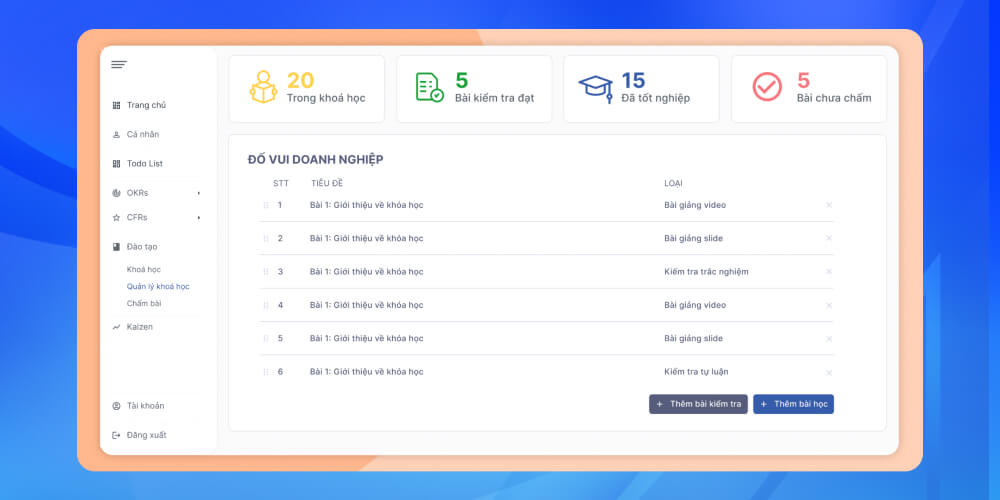Click the Đăng xuất logout icon
This screenshot has height=500, width=1000.
tap(116, 435)
